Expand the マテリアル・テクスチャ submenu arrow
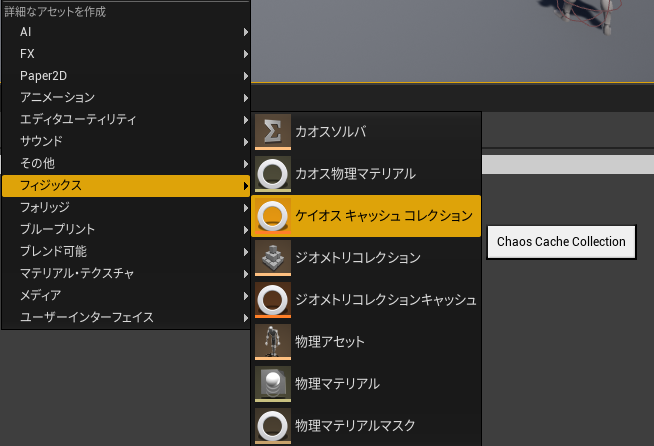The height and width of the screenshot is (446, 654). click(x=246, y=274)
